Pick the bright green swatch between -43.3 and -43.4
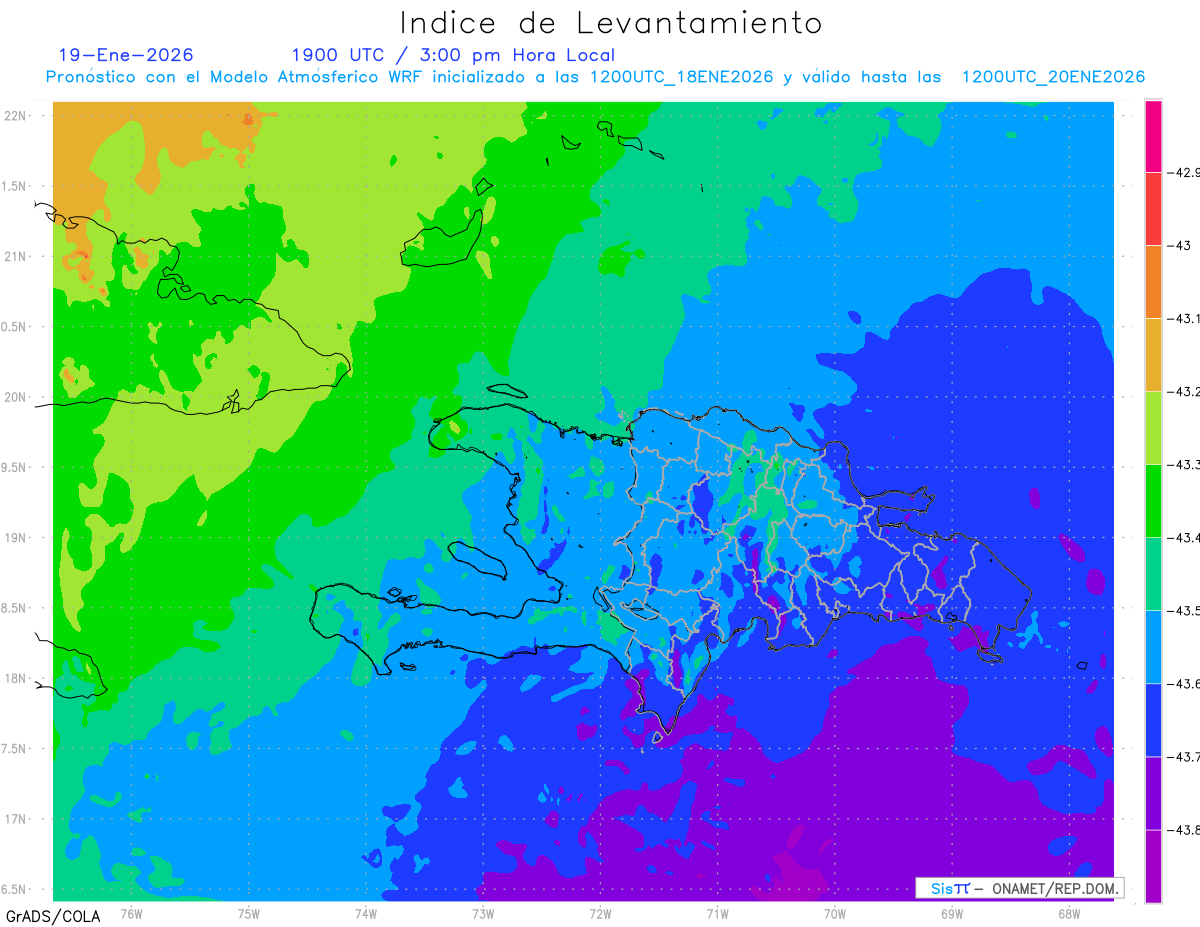 (1153, 500)
